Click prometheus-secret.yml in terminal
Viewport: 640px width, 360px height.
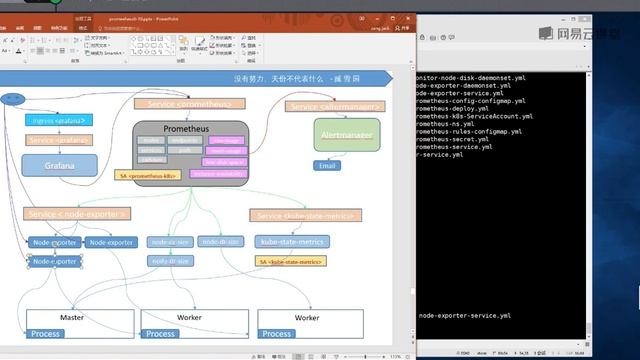tap(453, 139)
